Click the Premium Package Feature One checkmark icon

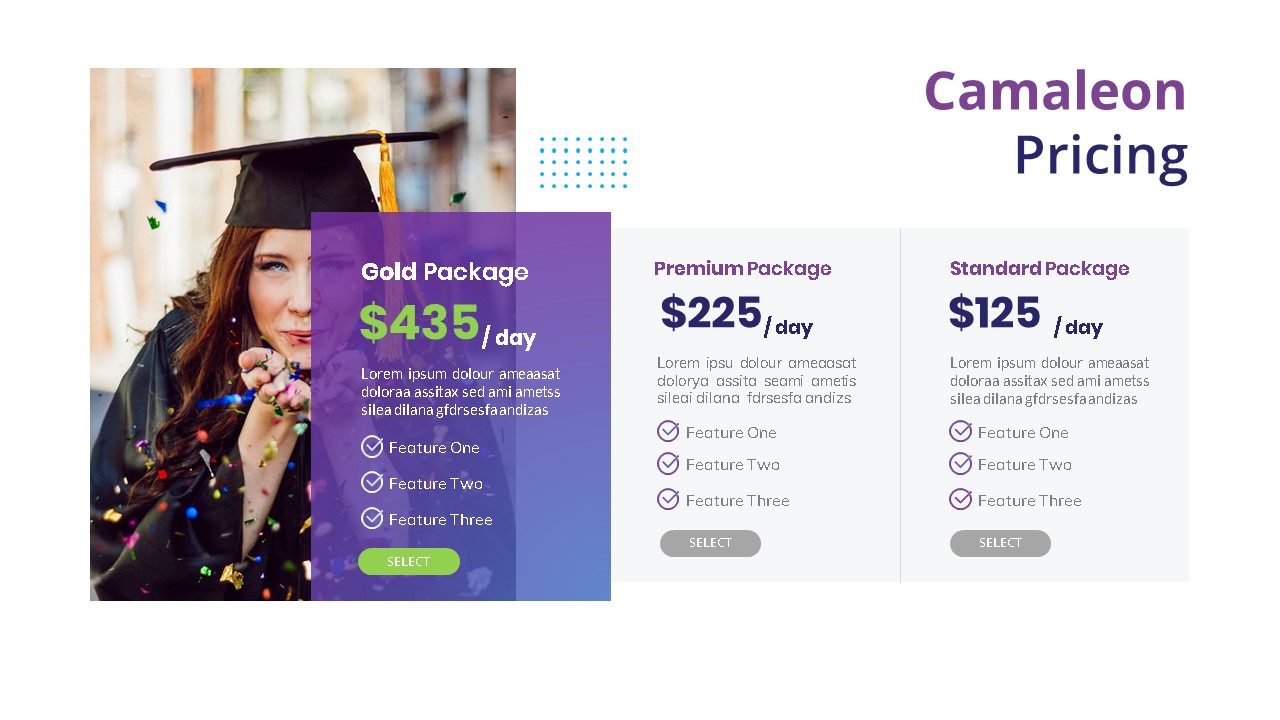pos(668,431)
